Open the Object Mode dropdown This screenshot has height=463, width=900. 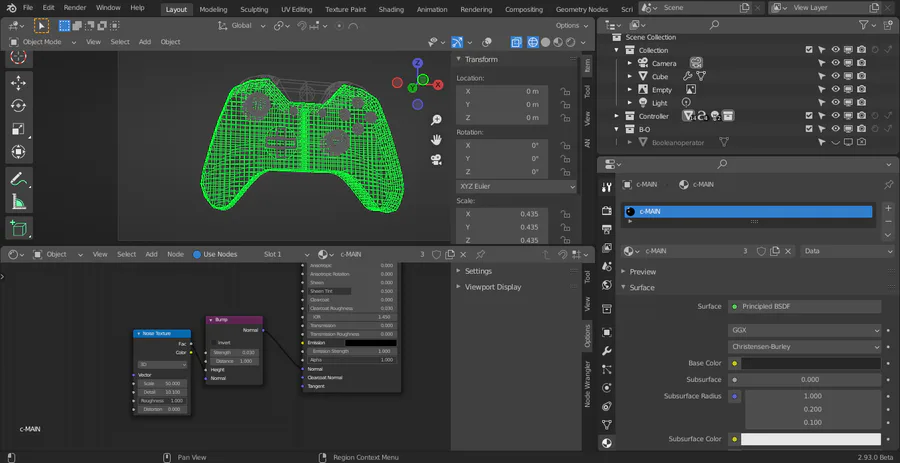click(43, 42)
